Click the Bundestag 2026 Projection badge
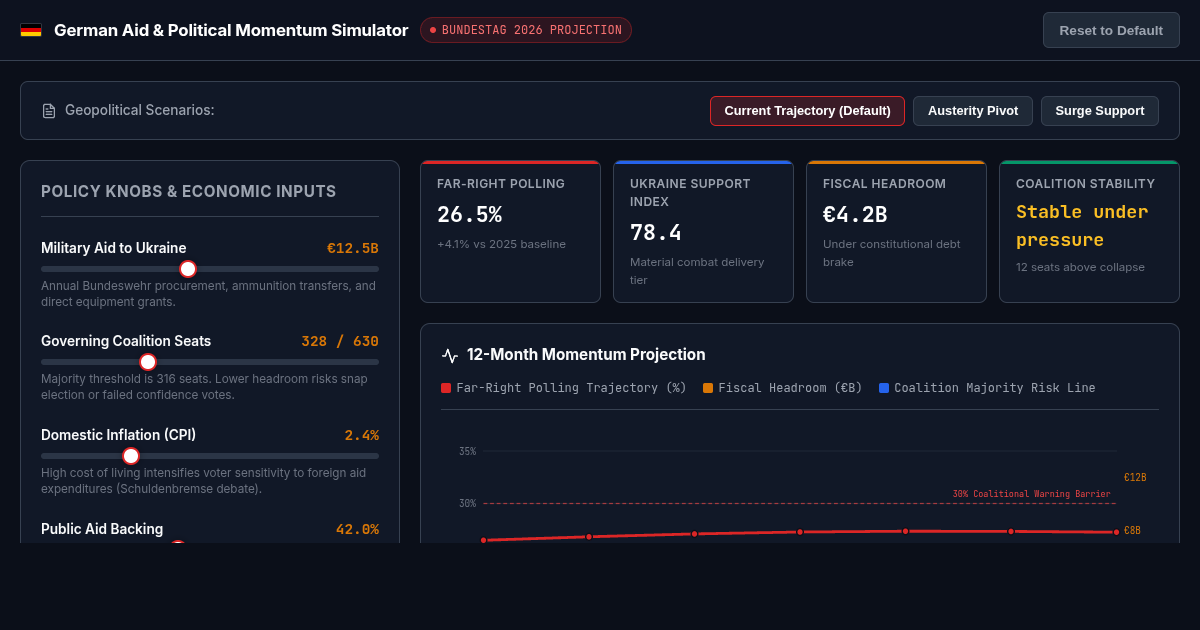1200x630 pixels. (526, 30)
